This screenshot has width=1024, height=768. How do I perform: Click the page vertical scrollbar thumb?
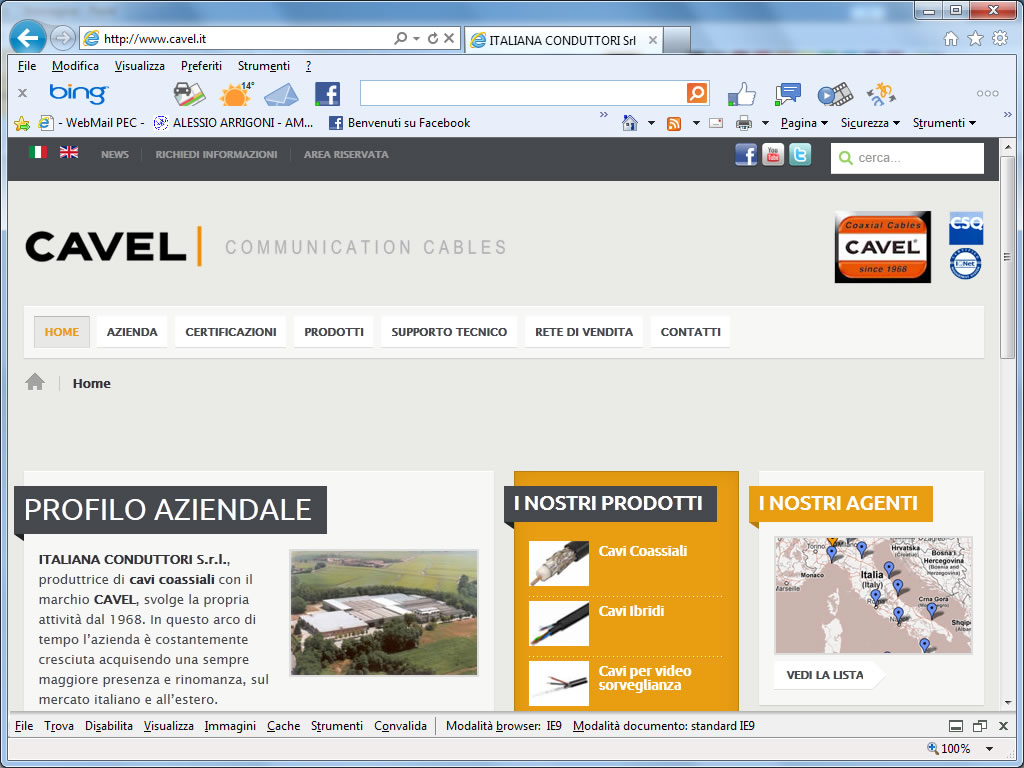(1007, 257)
